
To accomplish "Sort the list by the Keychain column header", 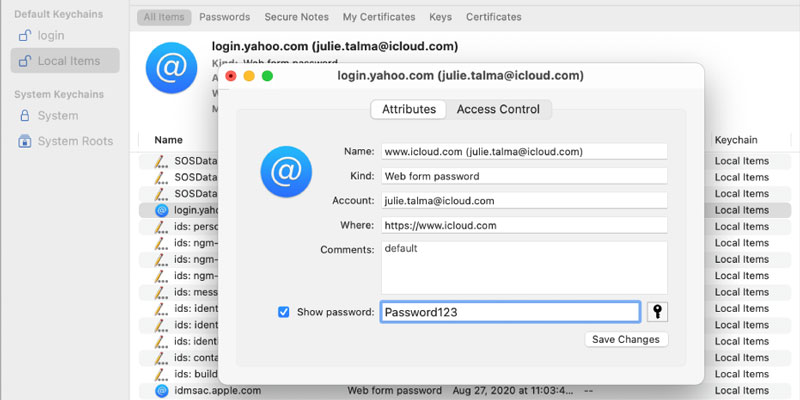I will pos(736,140).
